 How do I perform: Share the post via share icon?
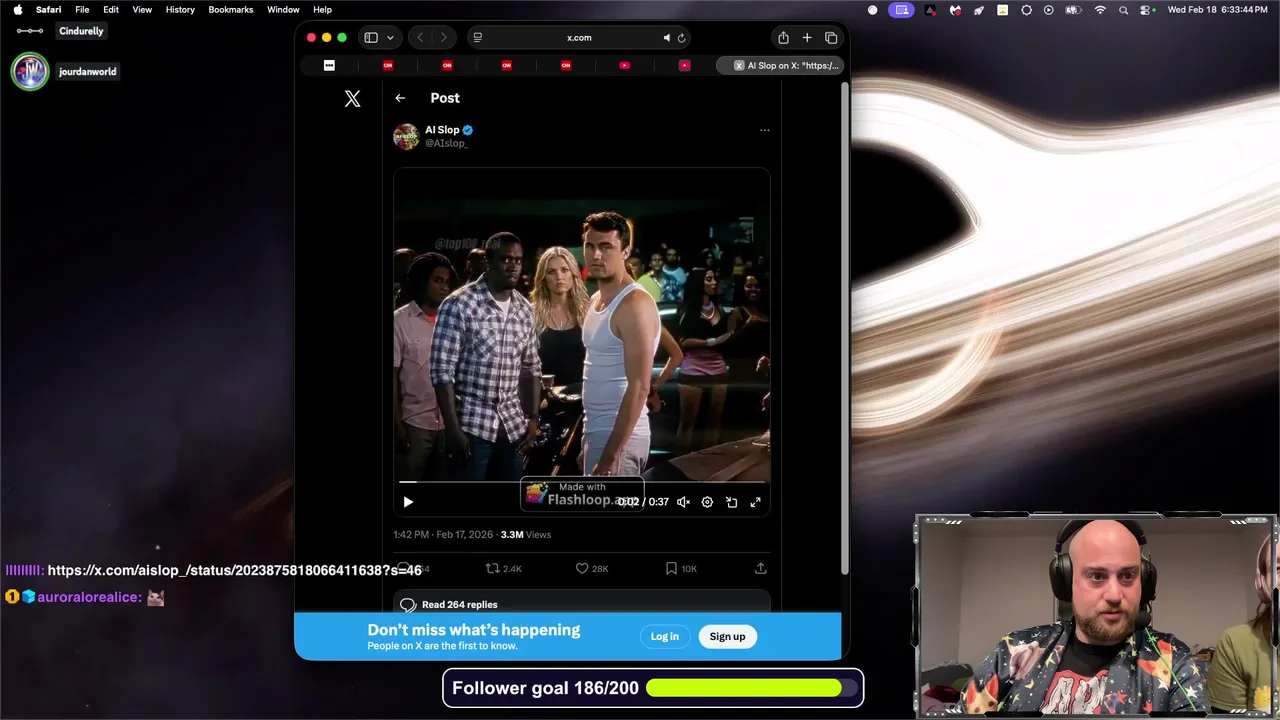pos(760,568)
